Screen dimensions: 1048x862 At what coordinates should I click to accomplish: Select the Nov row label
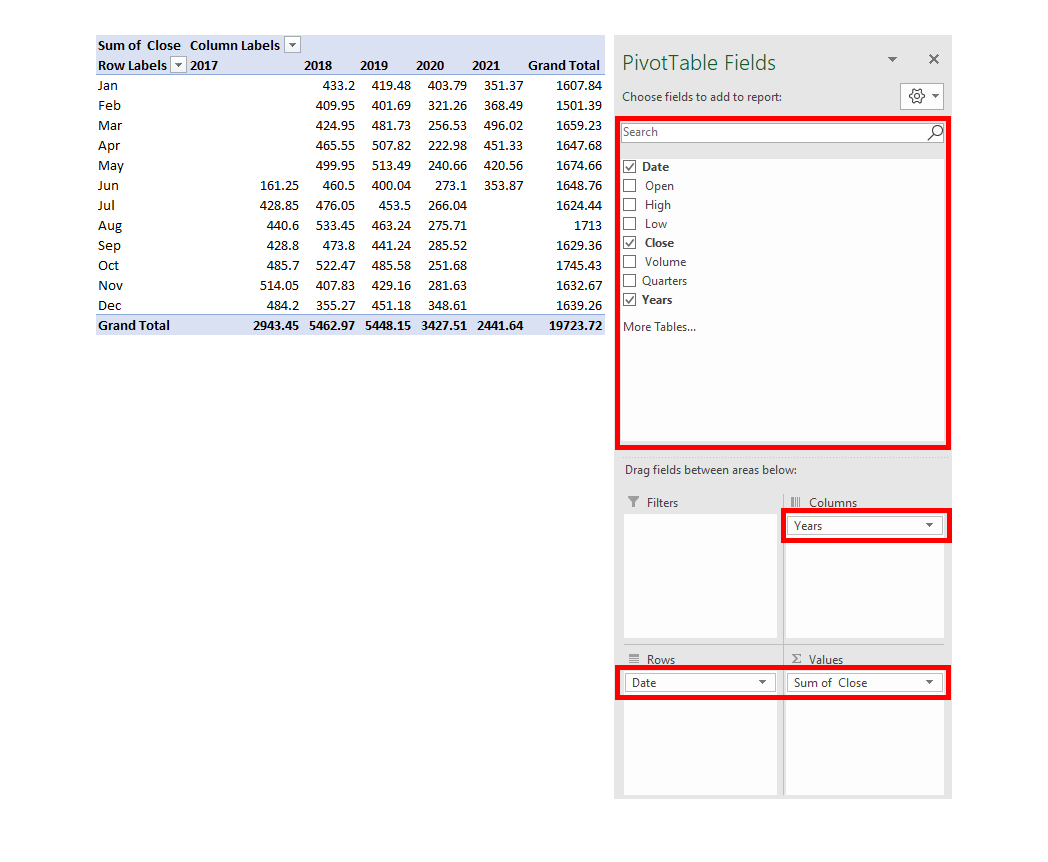click(x=110, y=285)
